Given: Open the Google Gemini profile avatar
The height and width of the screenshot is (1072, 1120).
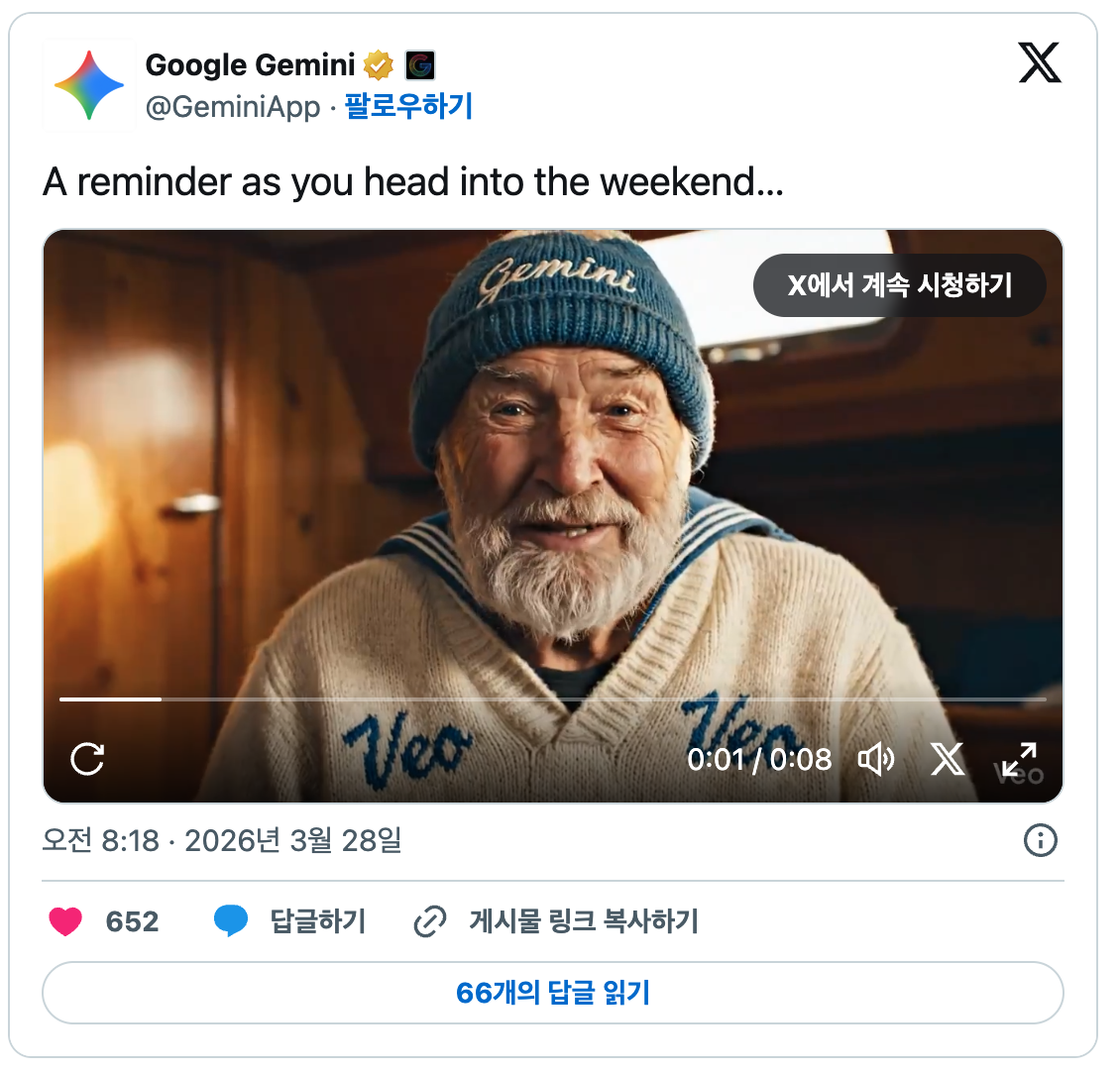Looking at the screenshot, I should (x=89, y=85).
